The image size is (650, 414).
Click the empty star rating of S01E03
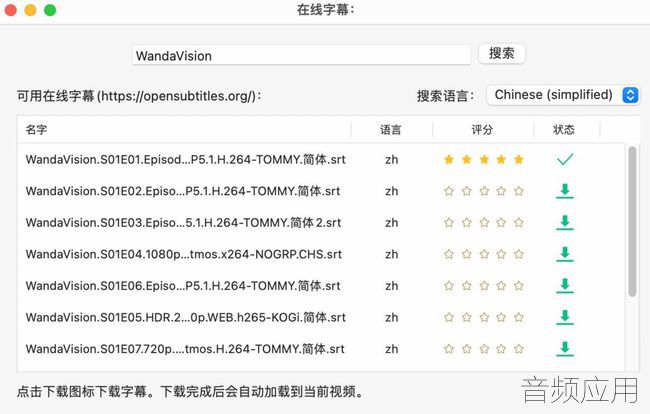(484, 223)
